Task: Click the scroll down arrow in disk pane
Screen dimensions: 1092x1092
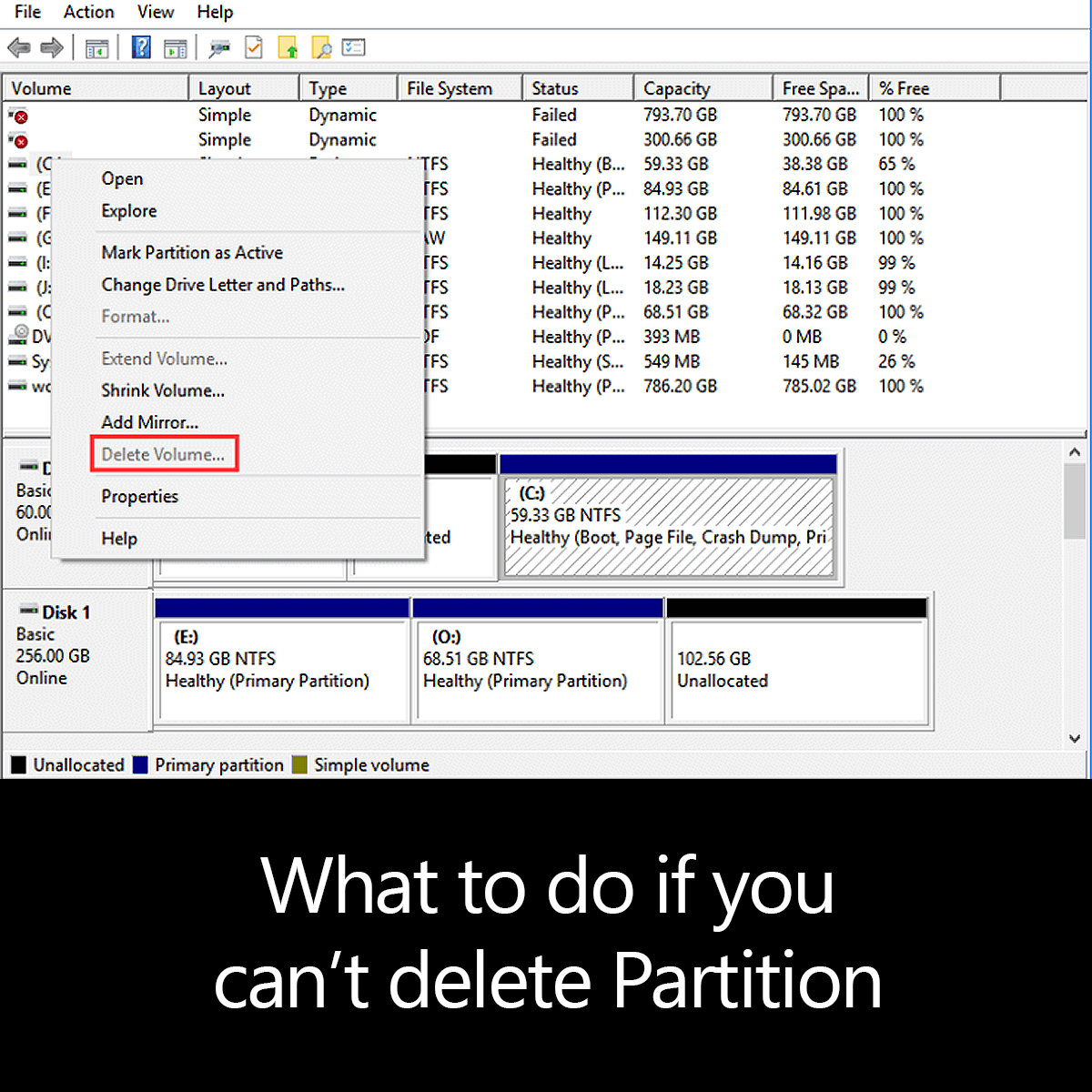Action: (x=1075, y=738)
